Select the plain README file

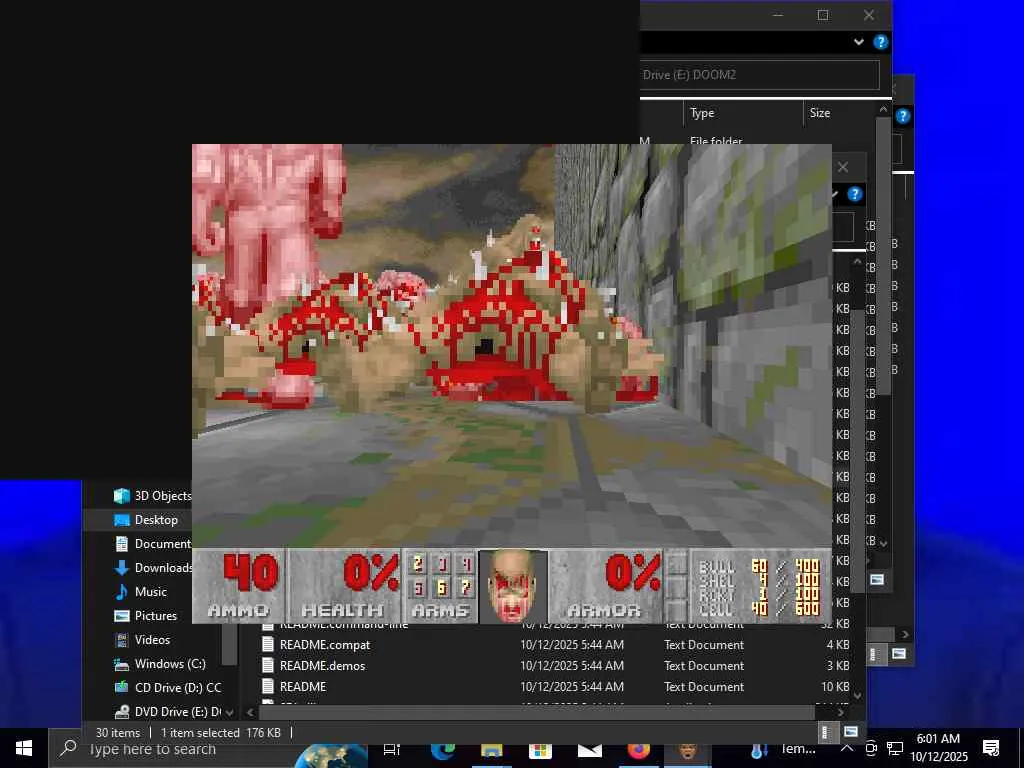[303, 686]
